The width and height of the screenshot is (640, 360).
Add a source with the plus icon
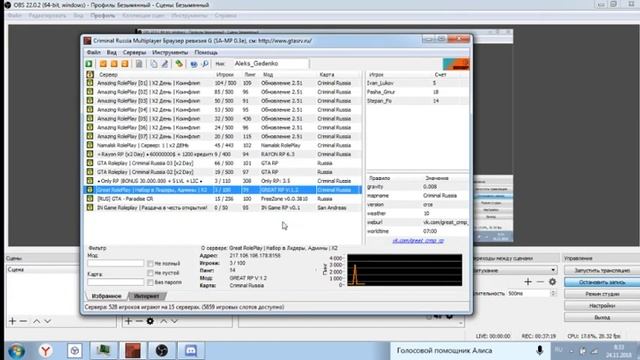click(x=128, y=321)
